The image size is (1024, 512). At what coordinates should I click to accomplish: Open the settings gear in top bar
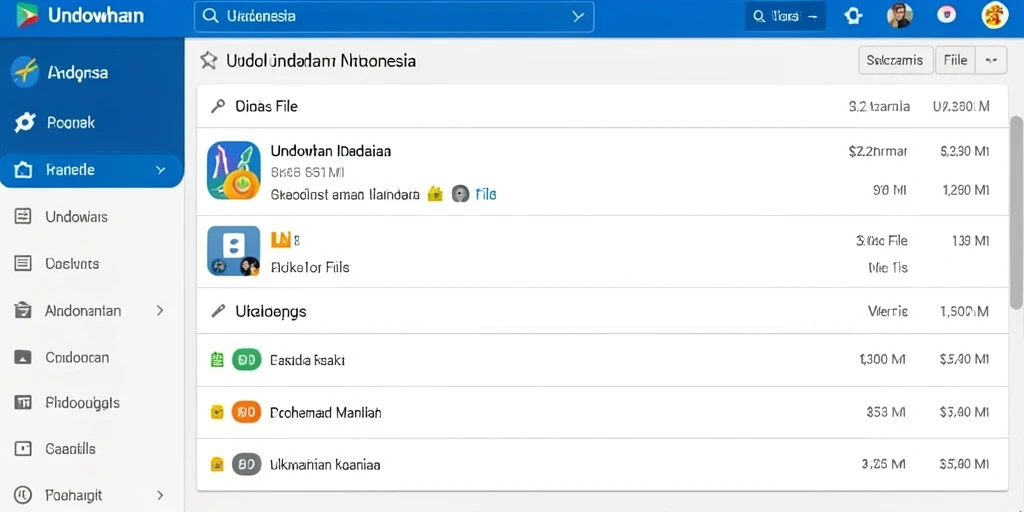pos(853,16)
